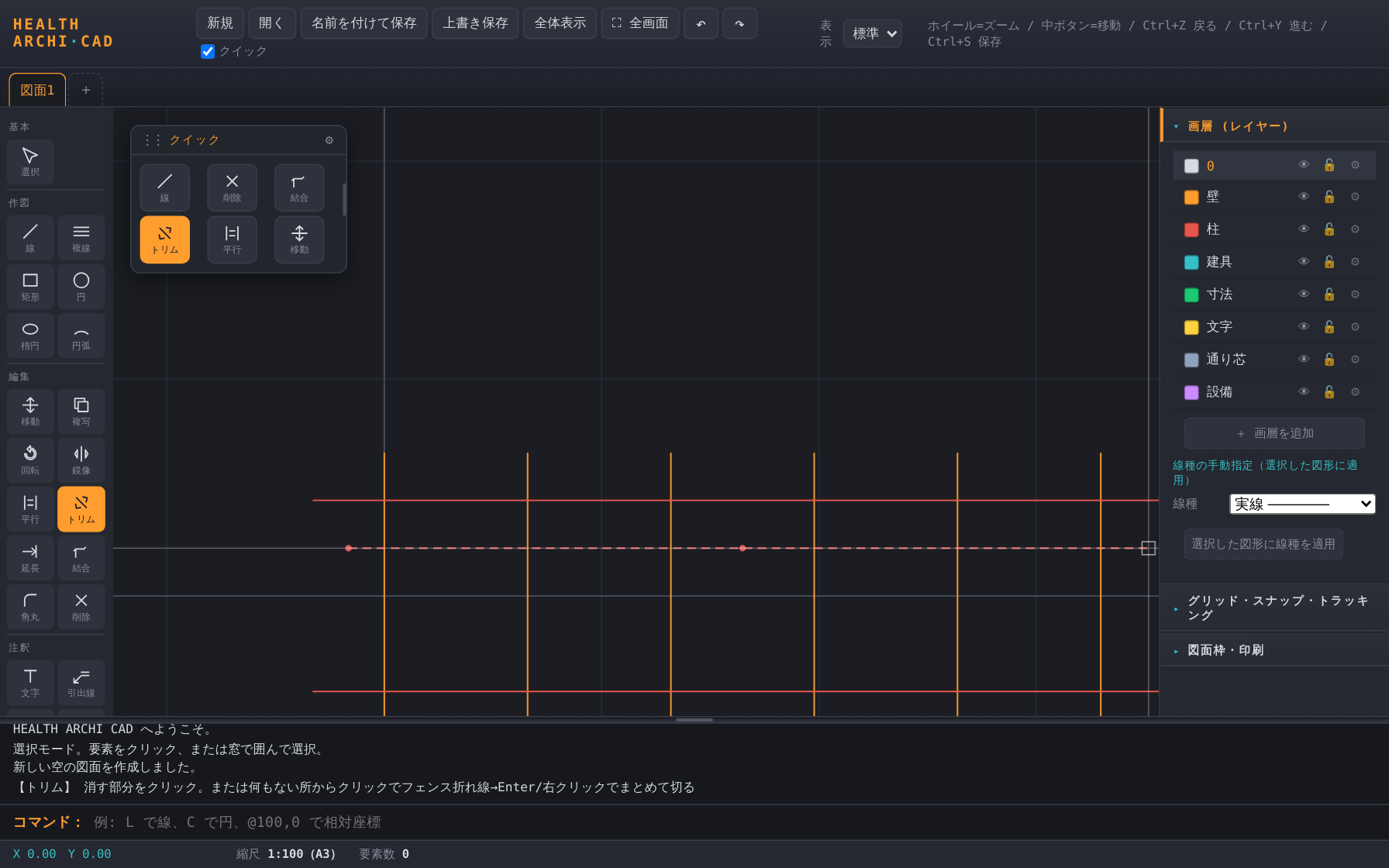This screenshot has width=1389, height=868.
Task: Select the 鏡像 mirror tool
Action: click(x=81, y=460)
